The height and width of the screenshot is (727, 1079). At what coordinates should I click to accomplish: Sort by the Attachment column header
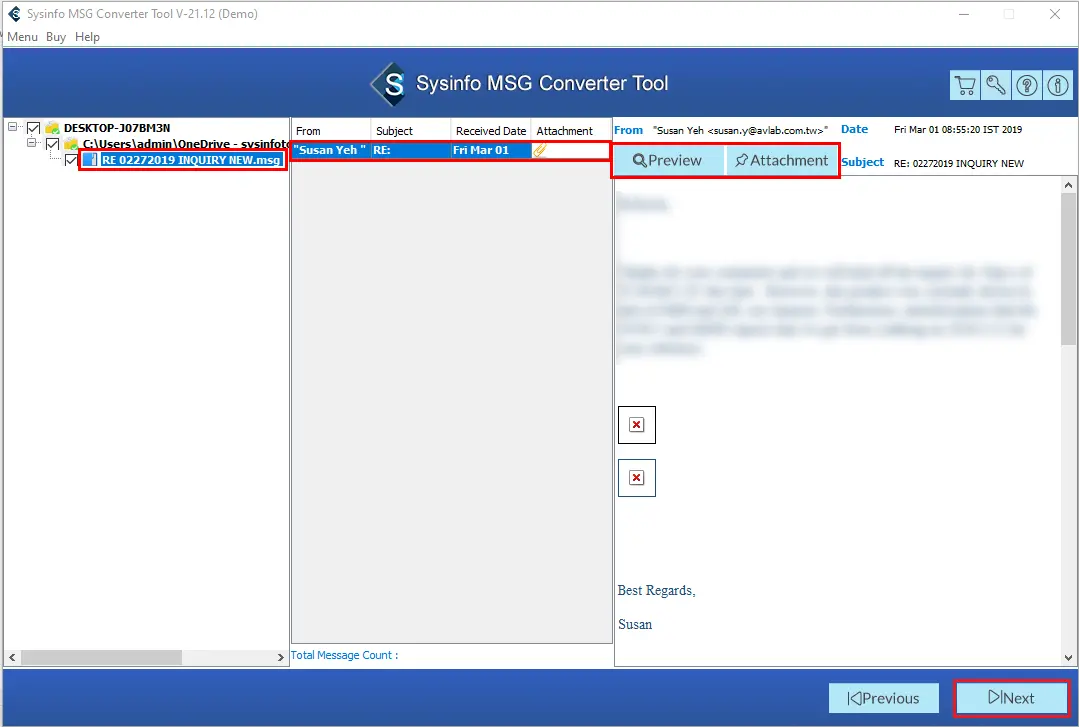[571, 131]
